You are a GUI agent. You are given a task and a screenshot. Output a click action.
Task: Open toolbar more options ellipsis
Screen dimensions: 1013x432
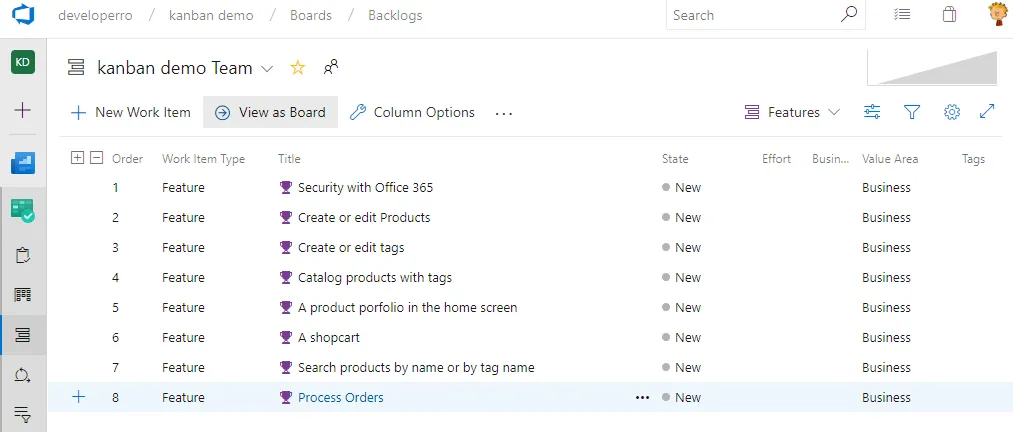click(x=504, y=113)
